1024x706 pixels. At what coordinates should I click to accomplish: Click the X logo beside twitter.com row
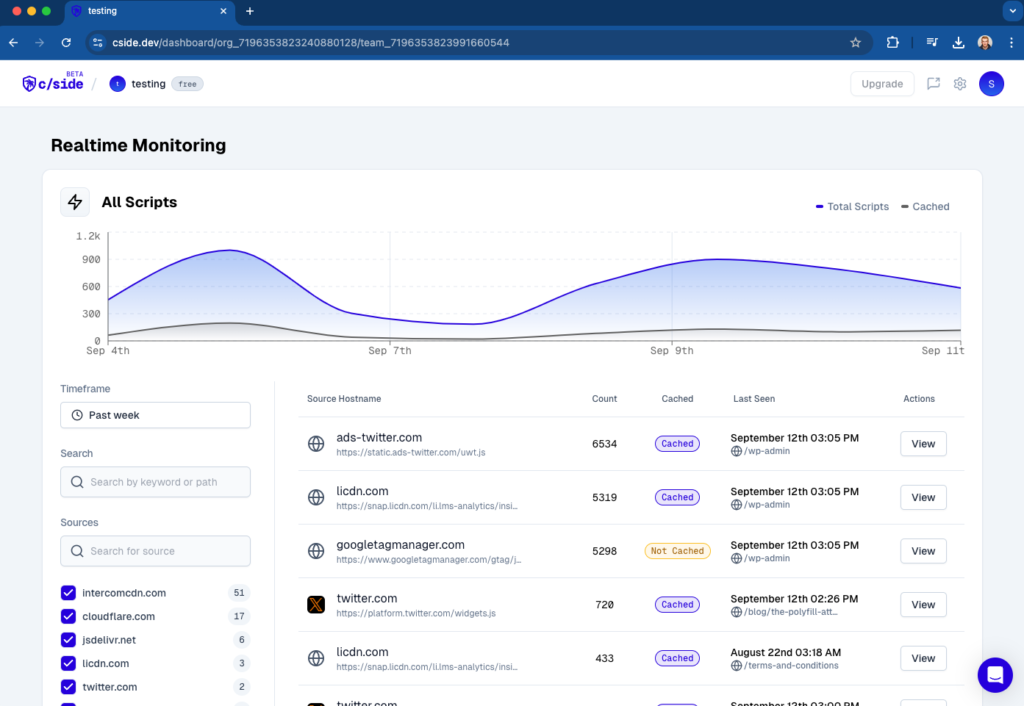tap(316, 605)
